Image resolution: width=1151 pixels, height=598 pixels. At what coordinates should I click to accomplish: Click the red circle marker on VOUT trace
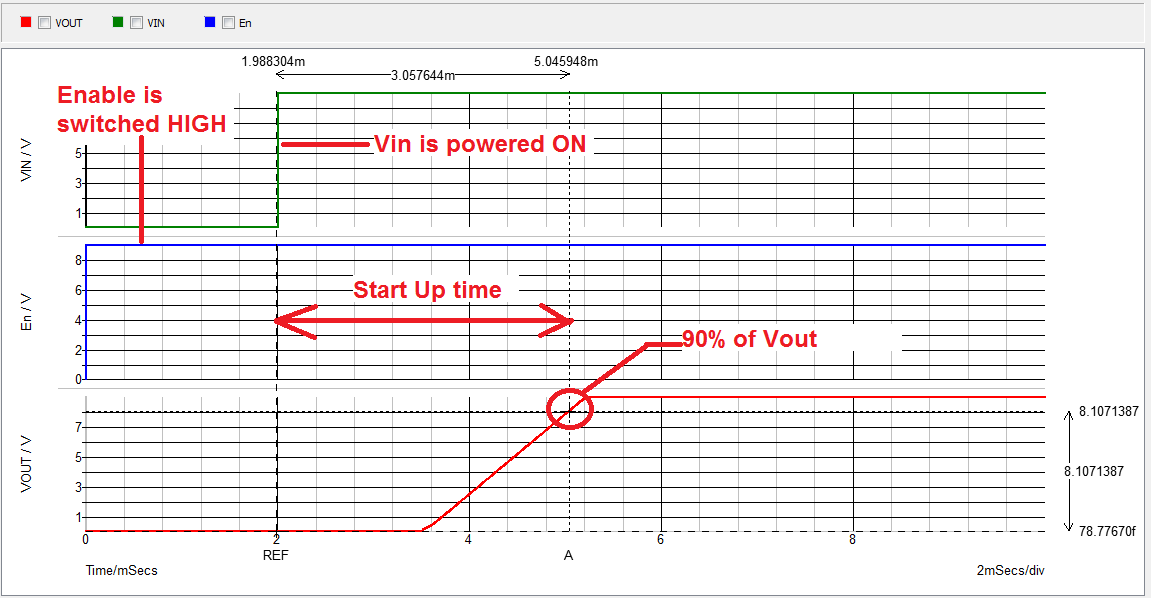570,408
